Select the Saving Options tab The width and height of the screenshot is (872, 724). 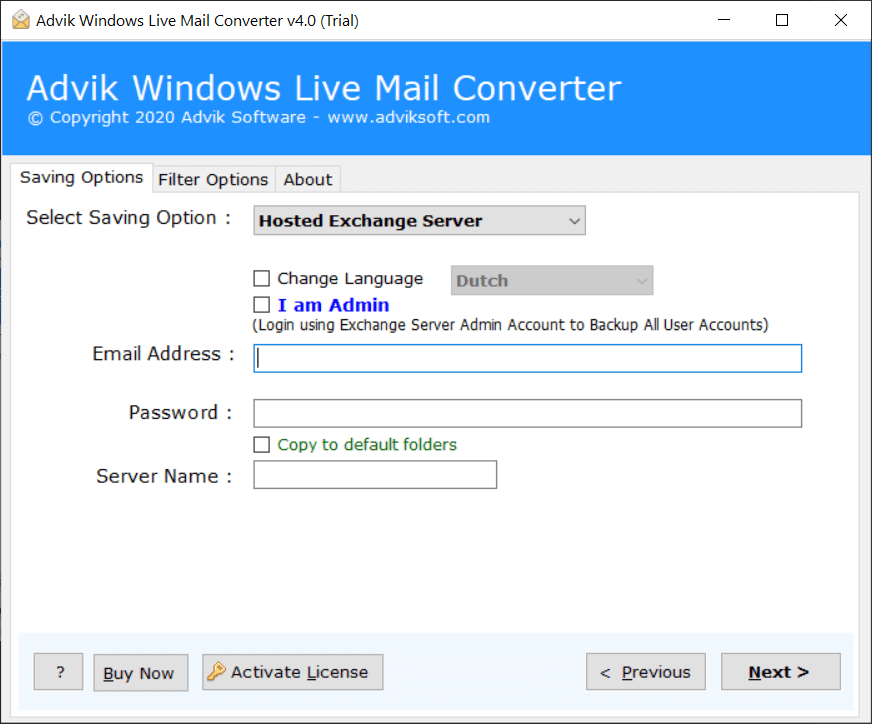click(x=81, y=177)
